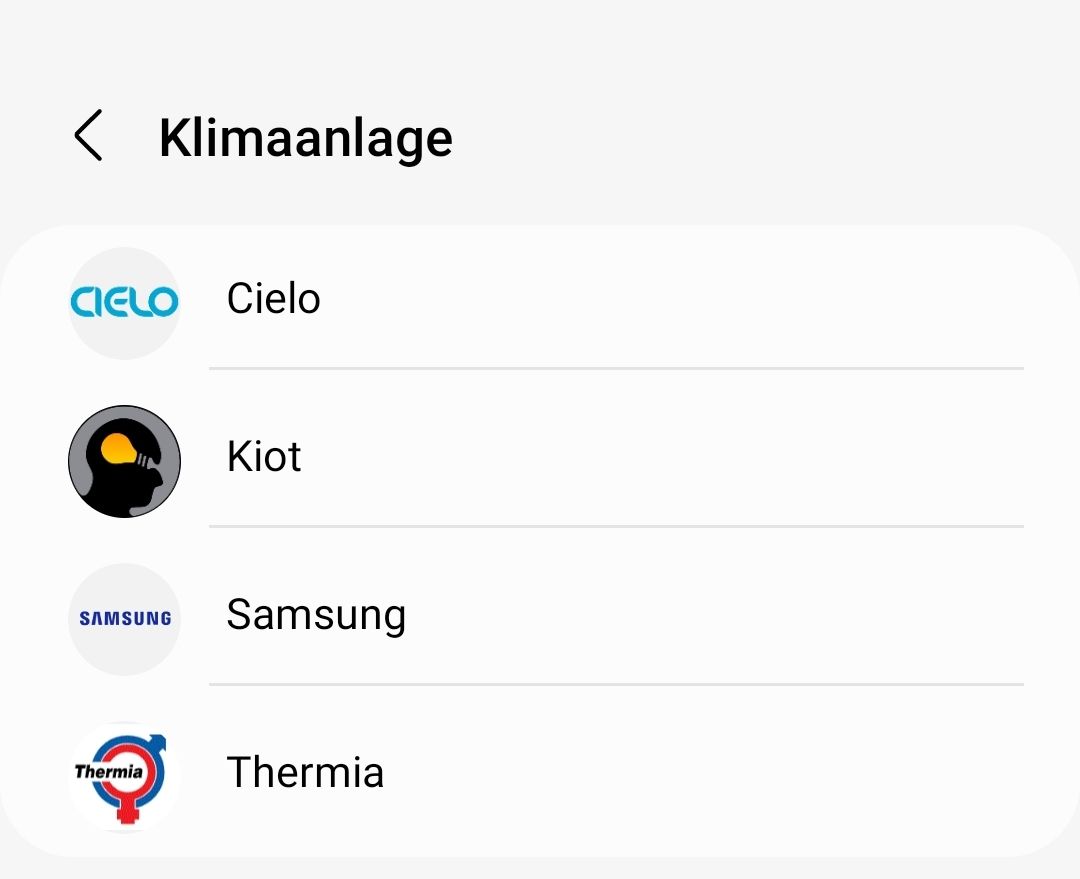The width and height of the screenshot is (1080, 879).
Task: Click the Thermia wordmark inside the logo
Action: [x=109, y=771]
